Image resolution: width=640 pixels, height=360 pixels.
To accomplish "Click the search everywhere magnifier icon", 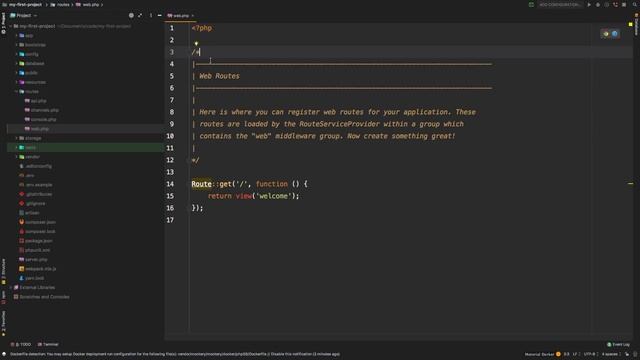I will pos(635,5).
